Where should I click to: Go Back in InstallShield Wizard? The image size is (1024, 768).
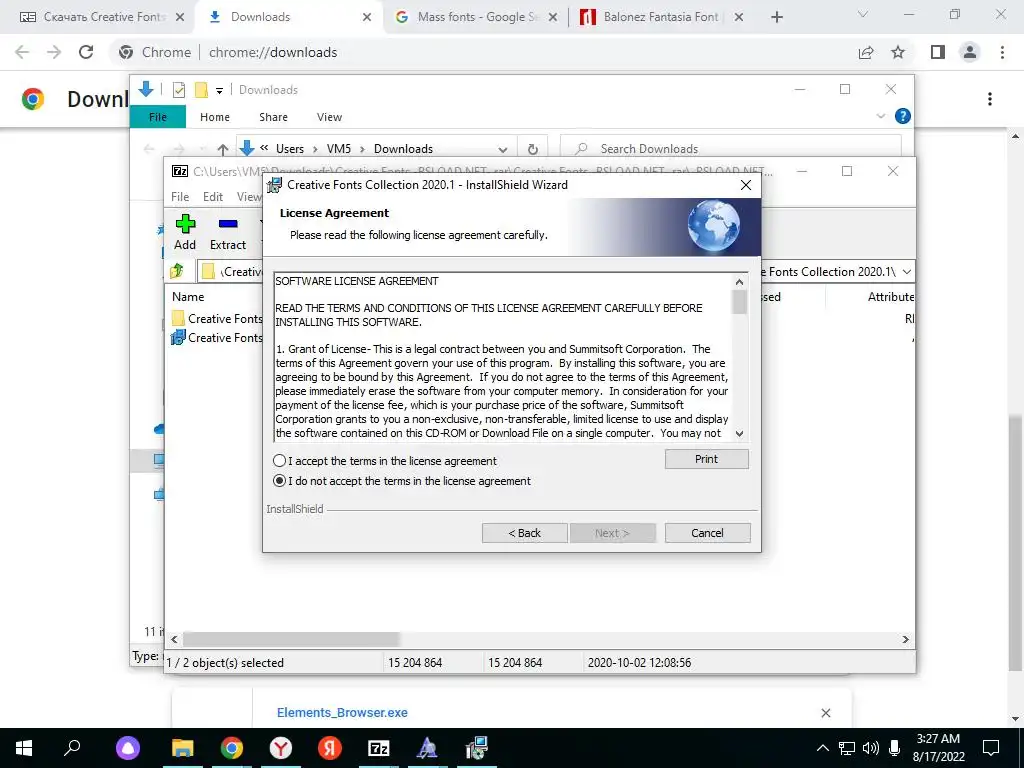pos(524,533)
